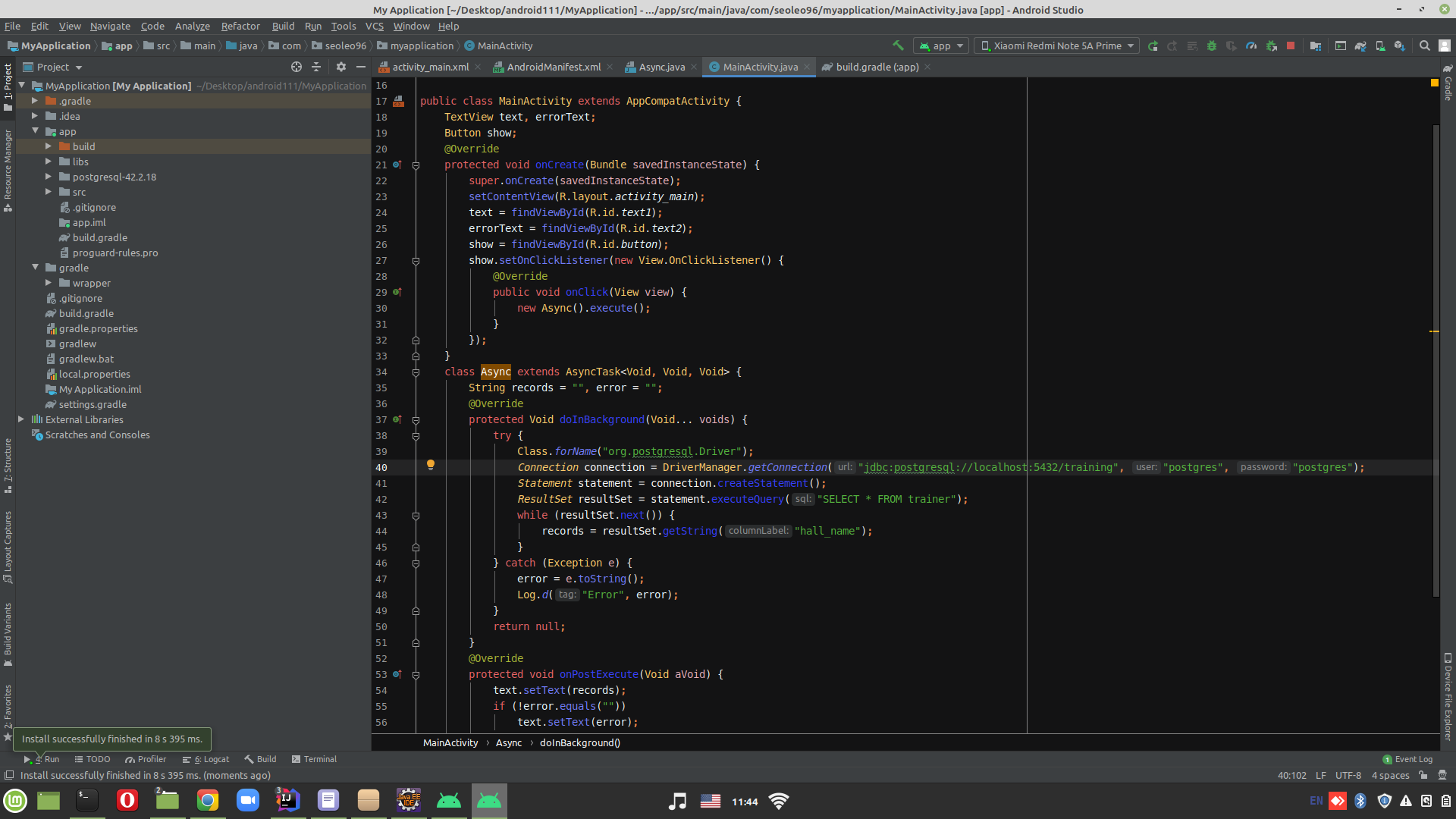The width and height of the screenshot is (1456, 819).
Task: Fold the try block at line 38
Action: coord(416,436)
